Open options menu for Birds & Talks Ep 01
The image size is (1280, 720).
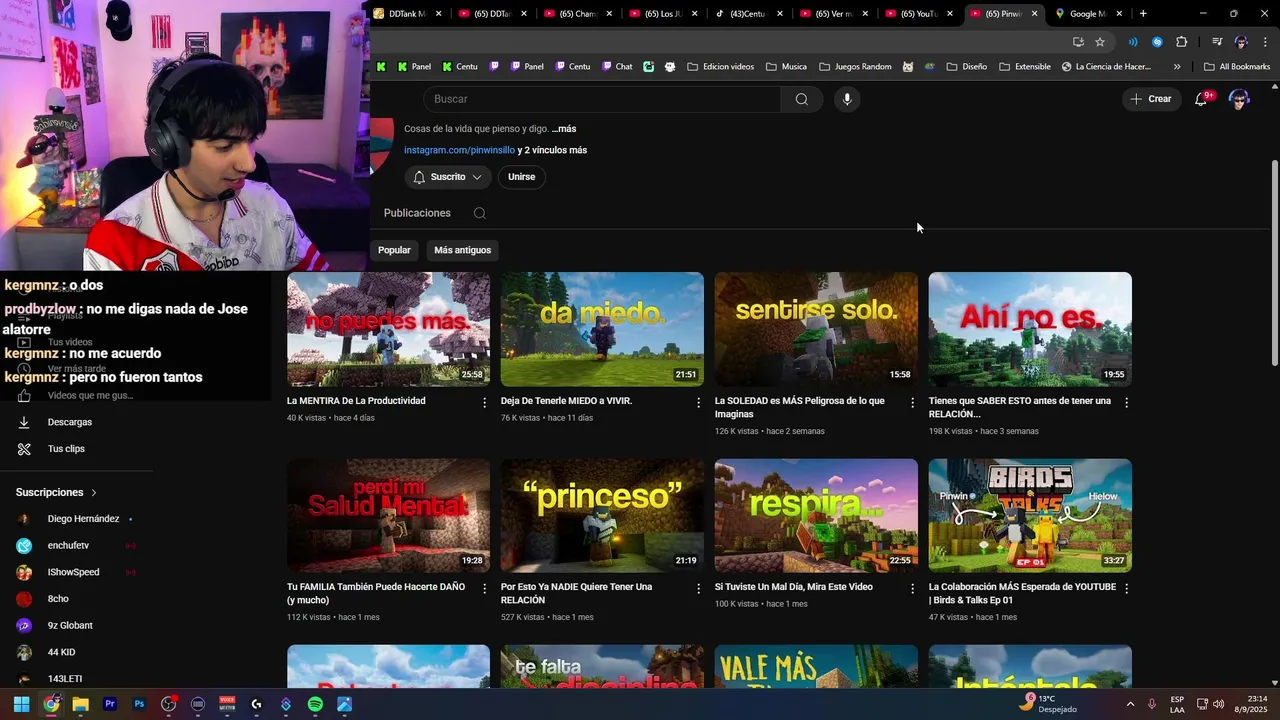pos(1127,589)
